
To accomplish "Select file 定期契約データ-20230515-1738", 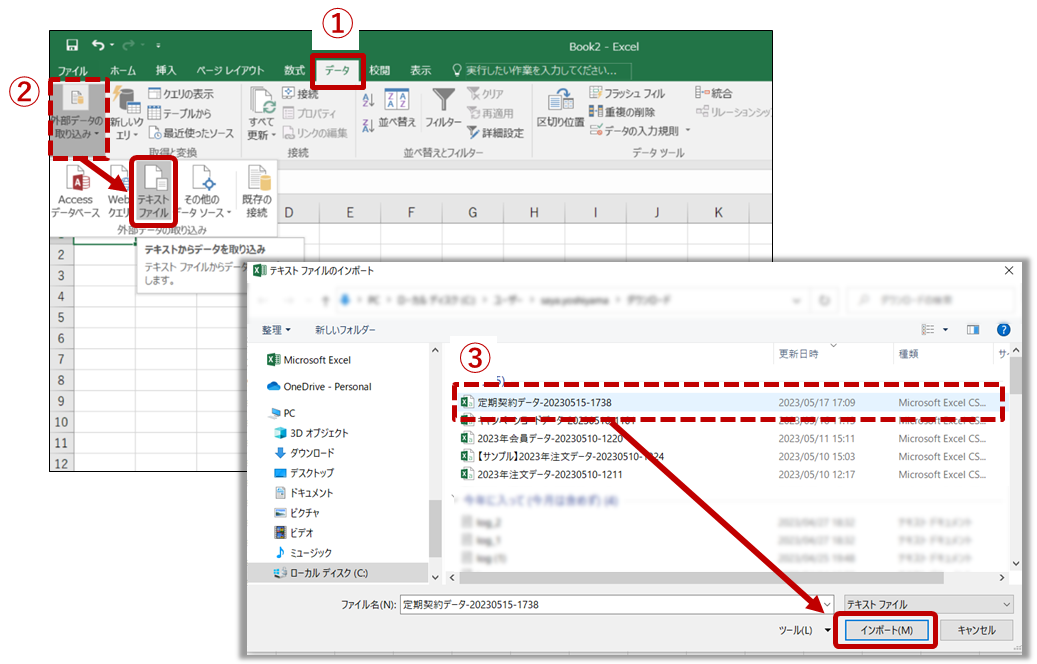I will click(727, 402).
